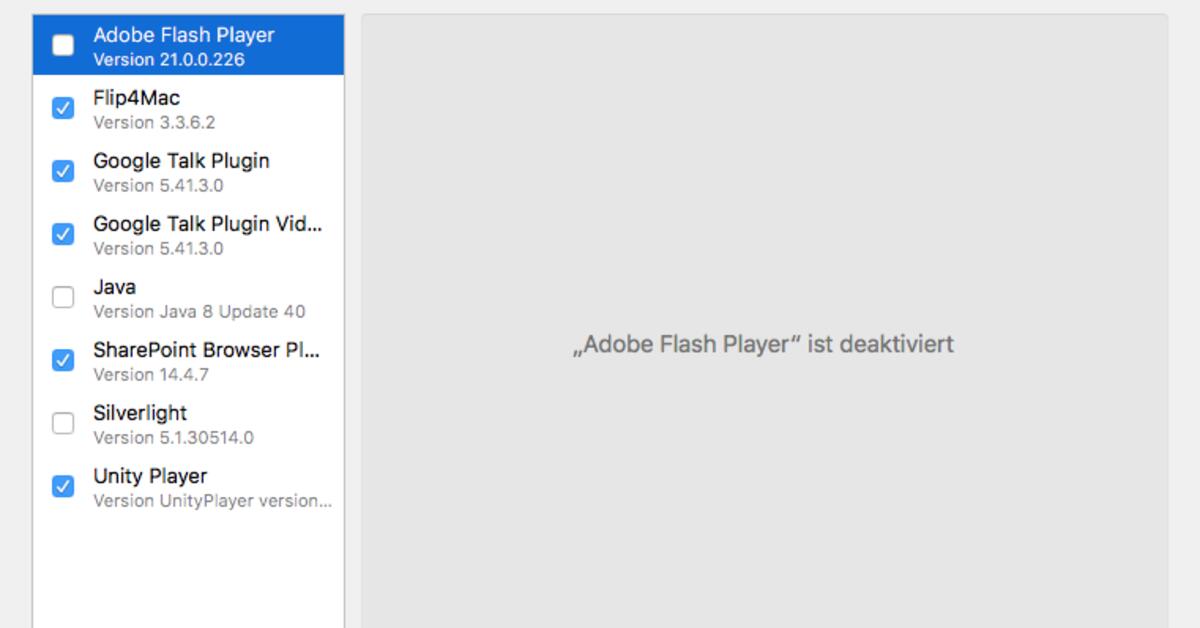Enable the Adobe Flash Player checkbox
This screenshot has height=628, width=1200.
point(63,45)
